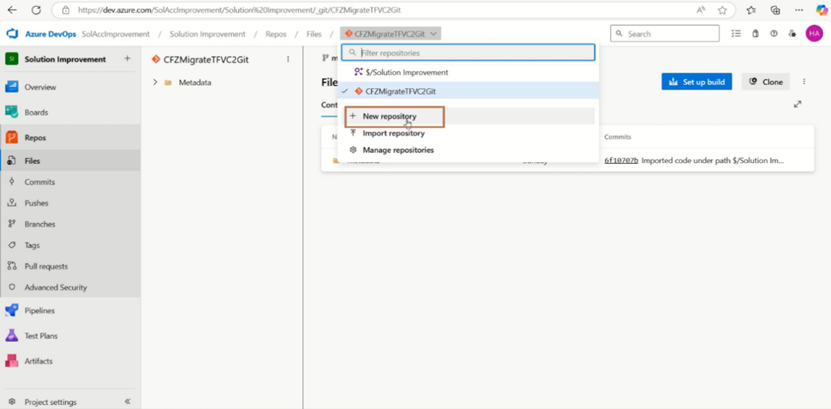Image resolution: width=831 pixels, height=409 pixels.
Task: Click SolAccImprovement breadcrumb link
Action: 116,34
